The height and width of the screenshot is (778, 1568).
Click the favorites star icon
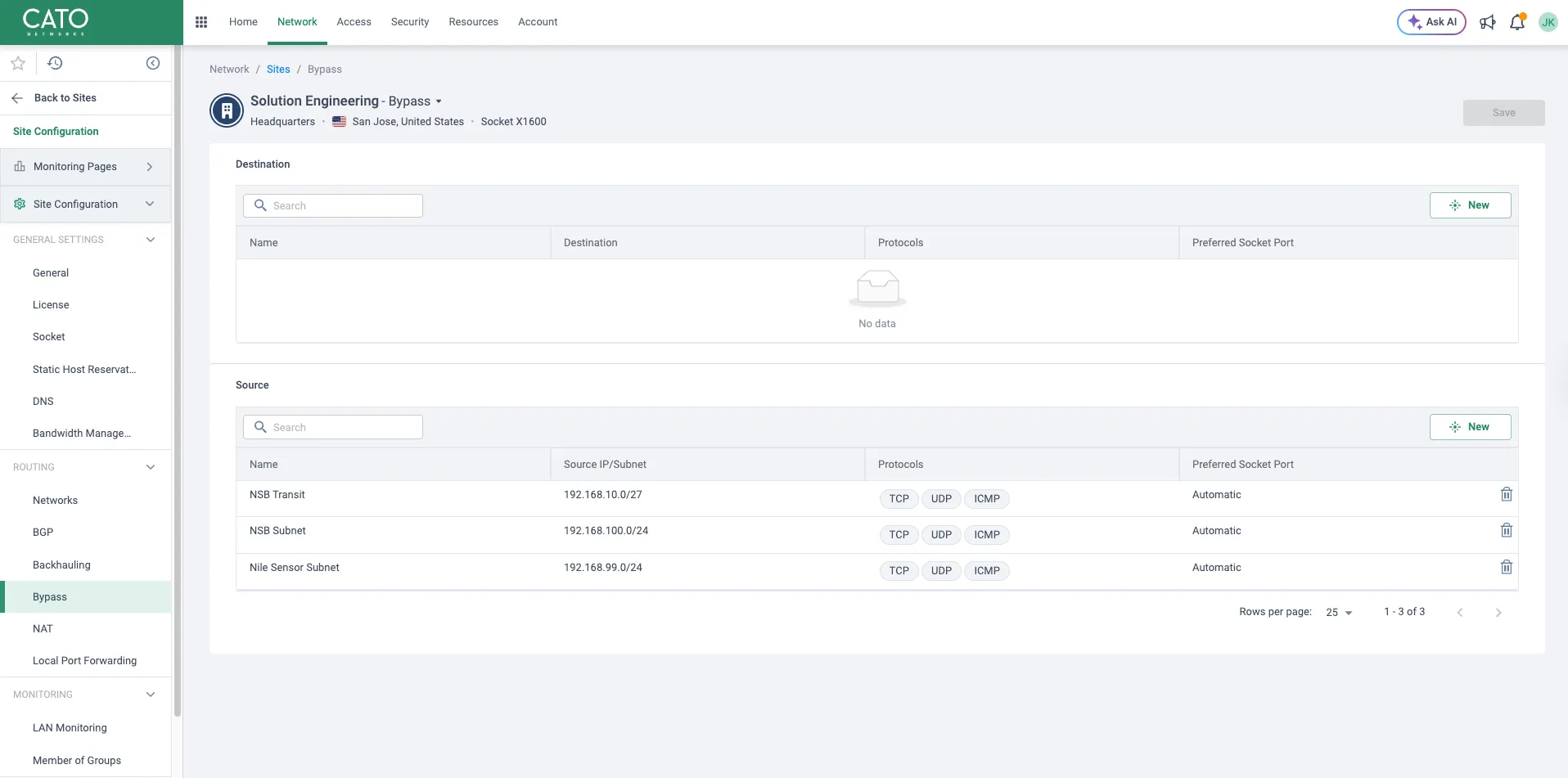click(18, 63)
